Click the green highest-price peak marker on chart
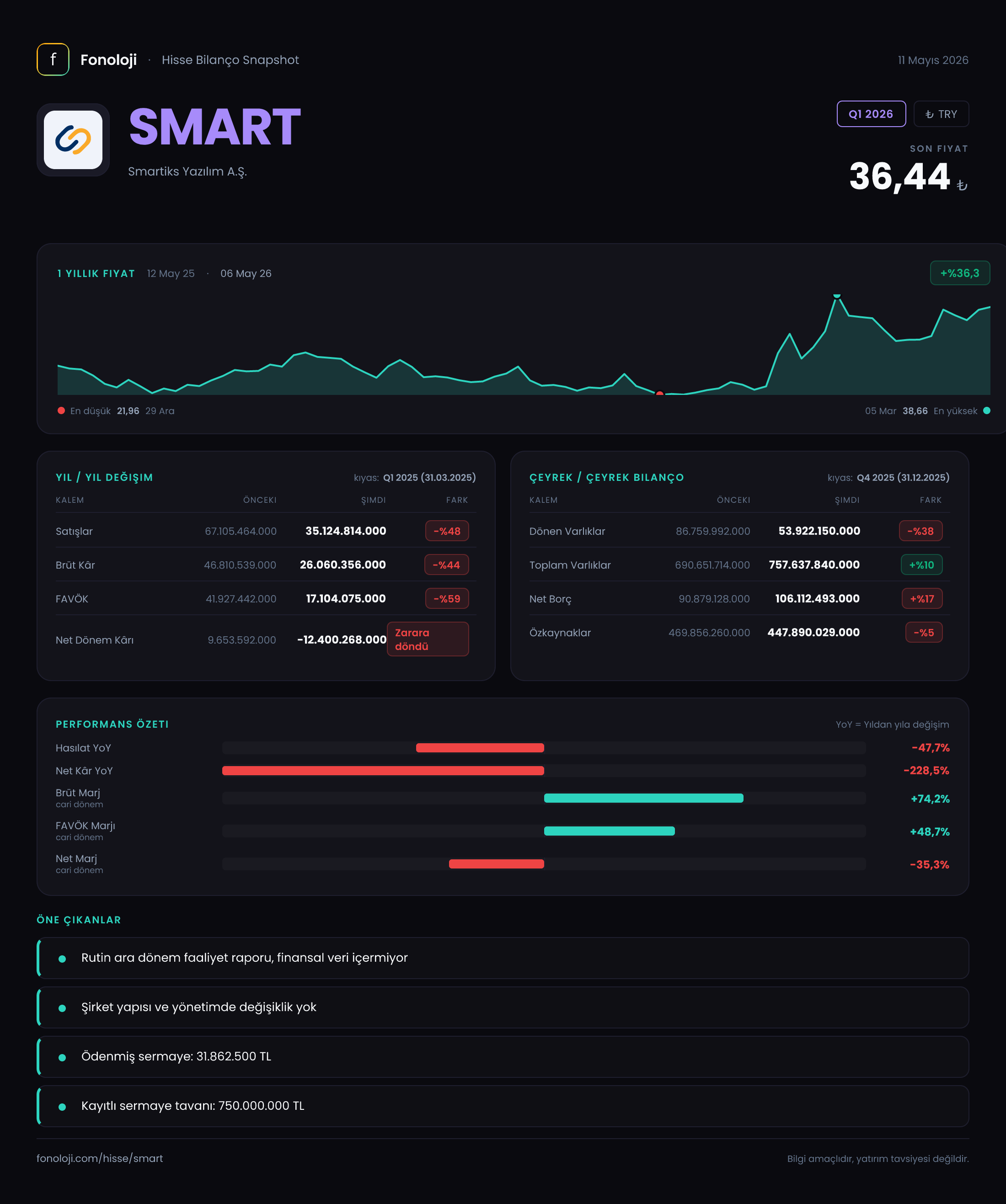Screen dimensions: 1006x1204 tap(837, 295)
